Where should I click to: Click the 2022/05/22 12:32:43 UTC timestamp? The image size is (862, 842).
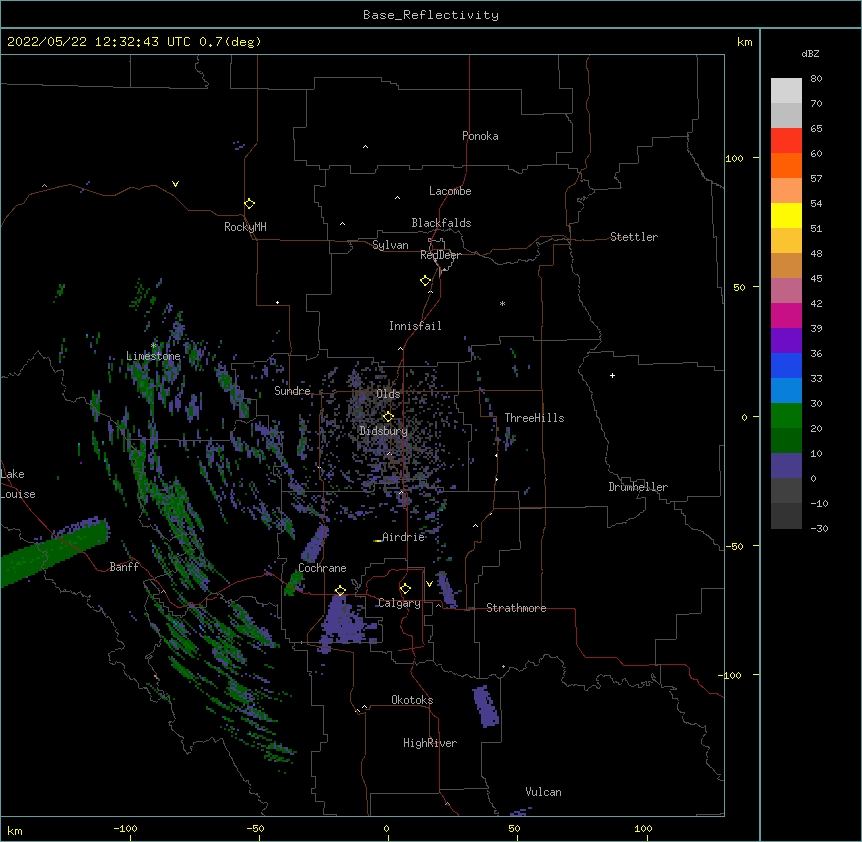[x=98, y=42]
